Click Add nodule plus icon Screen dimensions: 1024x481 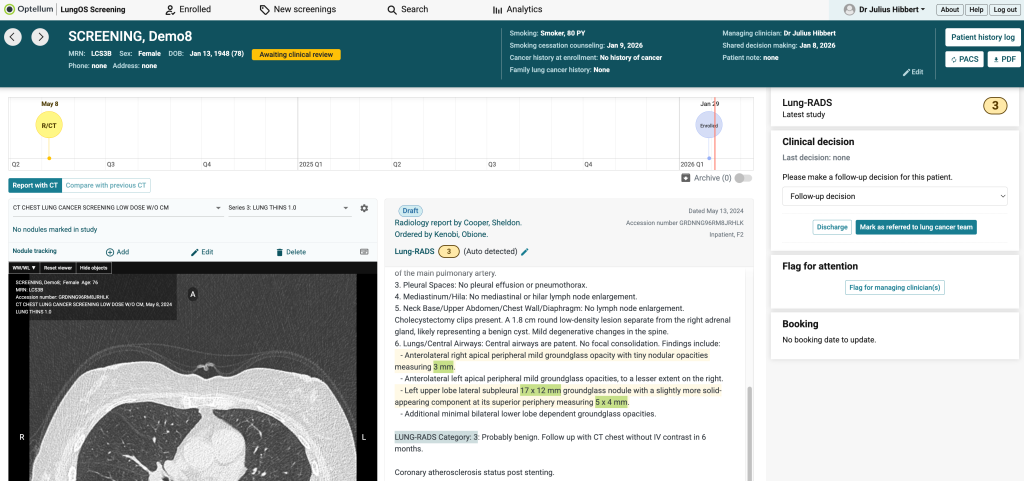click(x=110, y=252)
